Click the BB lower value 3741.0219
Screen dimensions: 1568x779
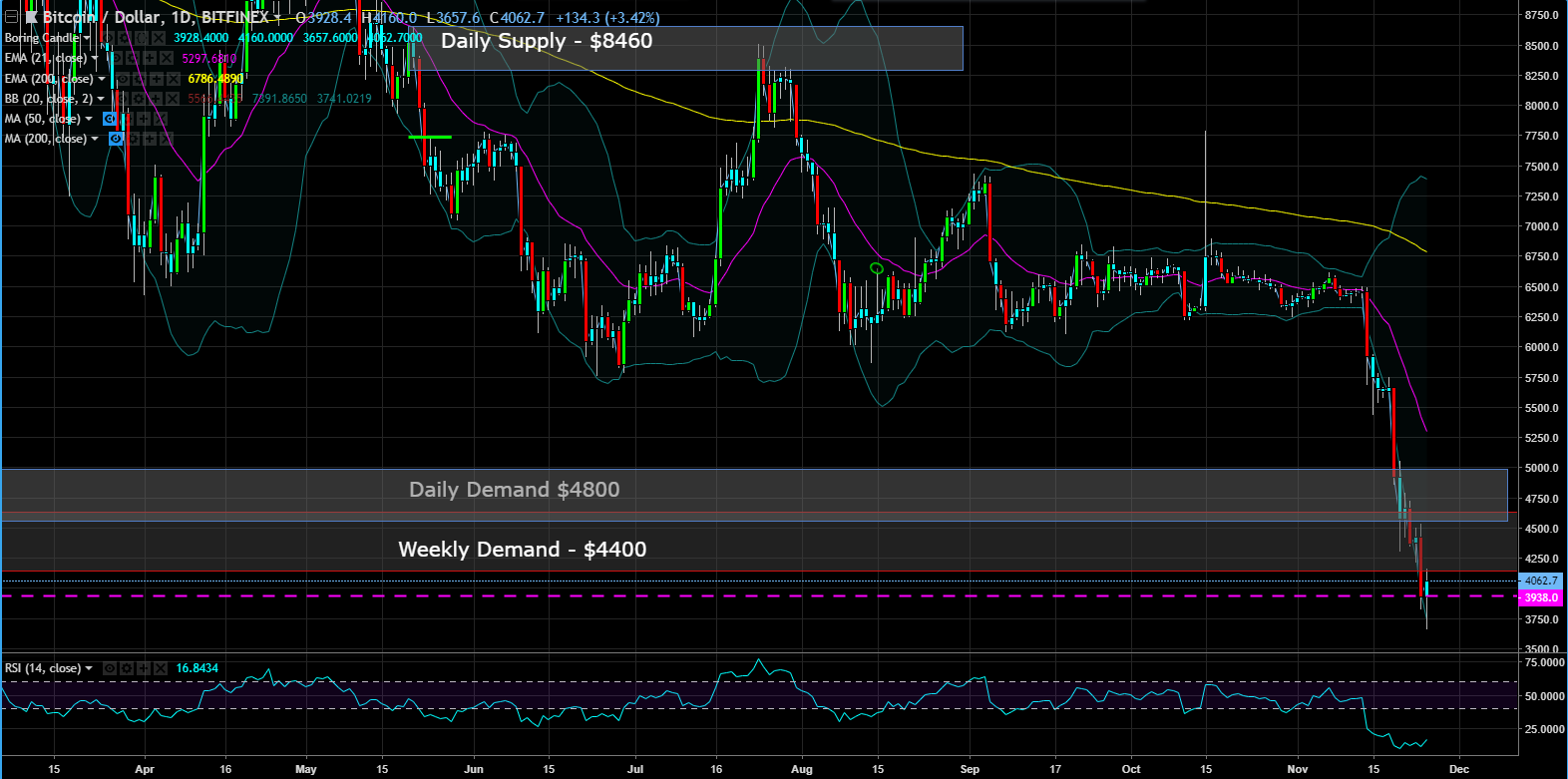click(x=344, y=99)
